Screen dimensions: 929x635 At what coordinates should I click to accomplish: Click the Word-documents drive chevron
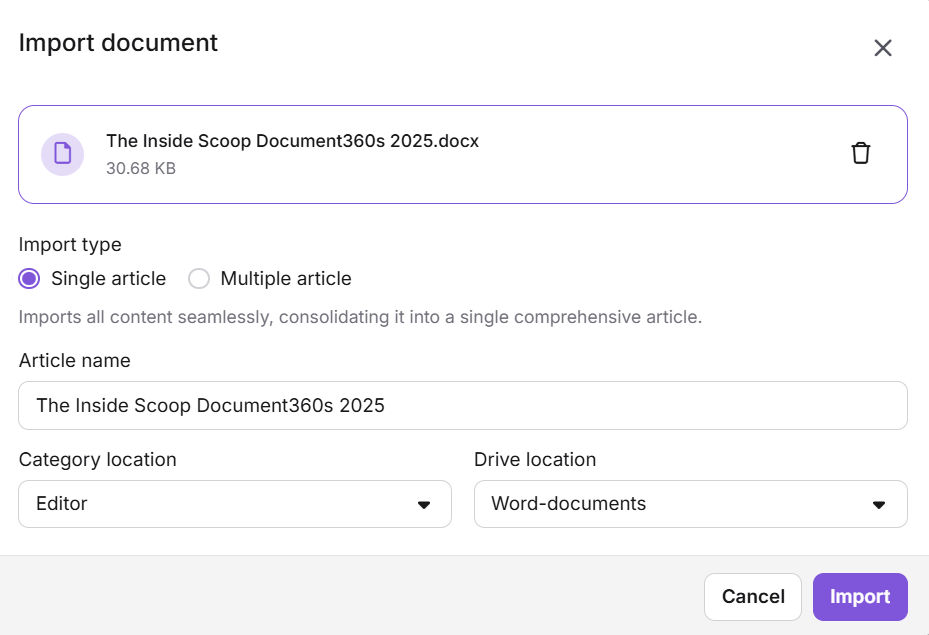pos(878,504)
